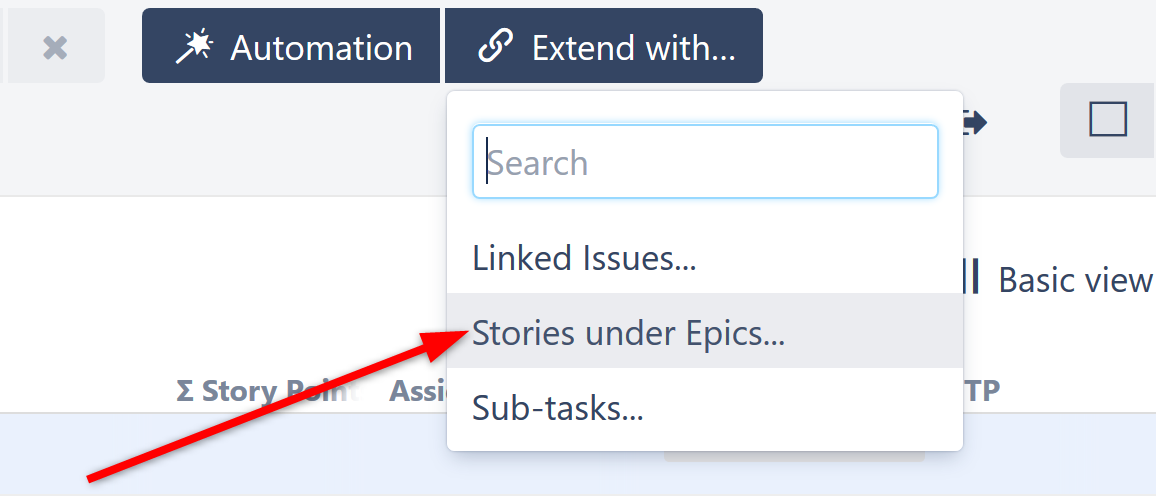Click the Basic view text label
1156x504 pixels.
1075,280
